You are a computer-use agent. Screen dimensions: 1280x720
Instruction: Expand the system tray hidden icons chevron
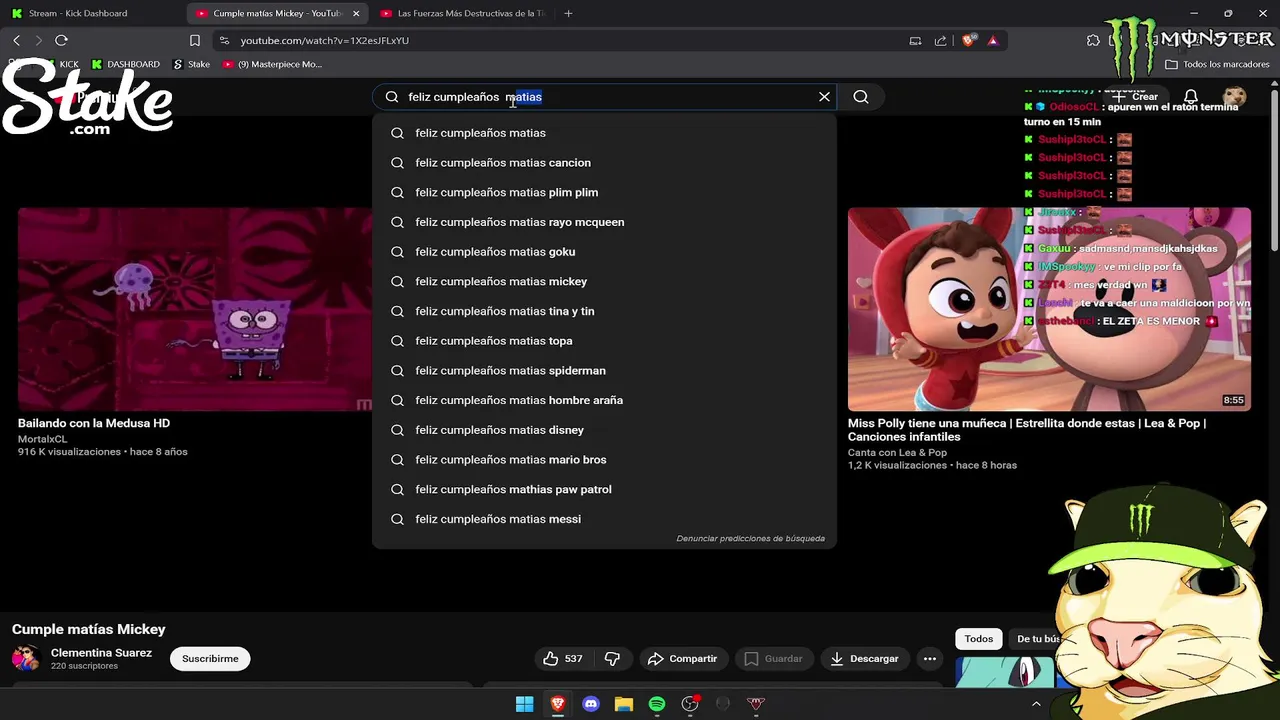click(1036, 704)
